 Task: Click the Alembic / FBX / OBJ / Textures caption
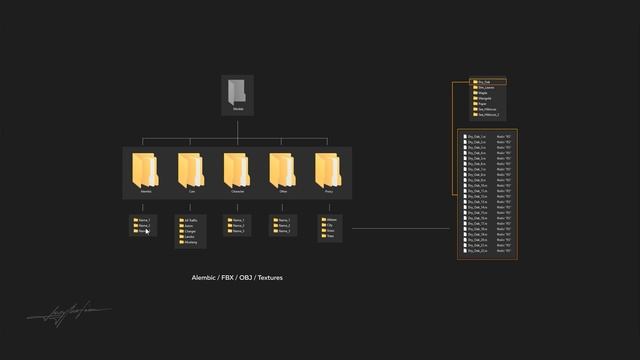pyautogui.click(x=237, y=278)
